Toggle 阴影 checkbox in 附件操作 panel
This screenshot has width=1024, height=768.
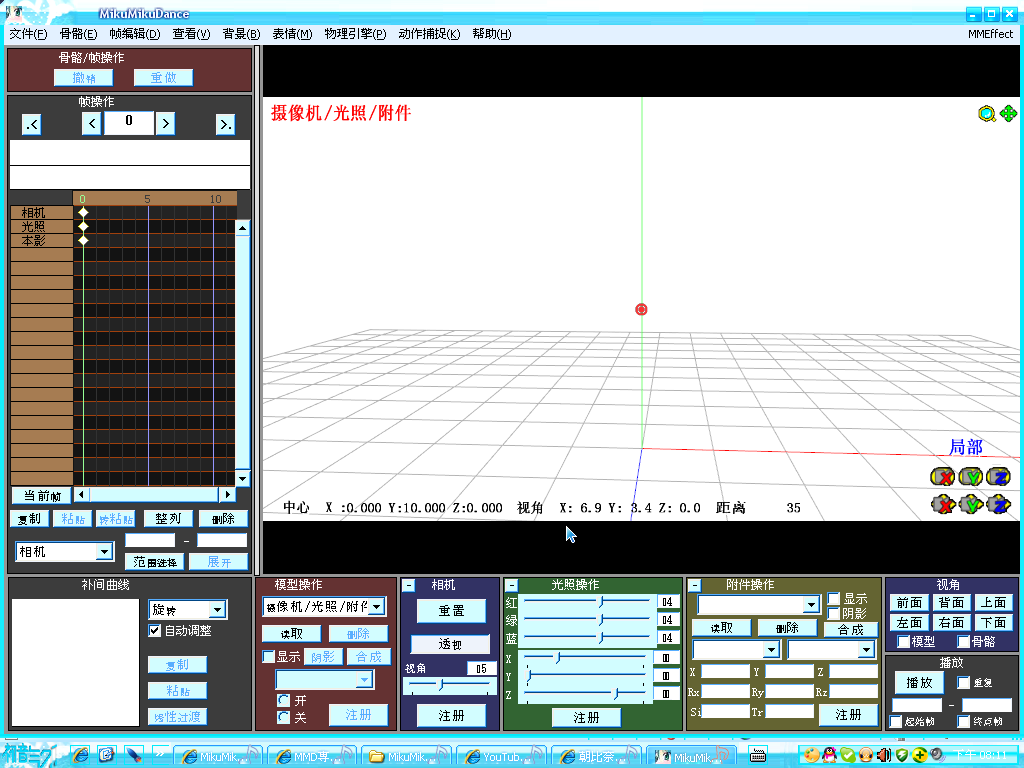pyautogui.click(x=833, y=614)
